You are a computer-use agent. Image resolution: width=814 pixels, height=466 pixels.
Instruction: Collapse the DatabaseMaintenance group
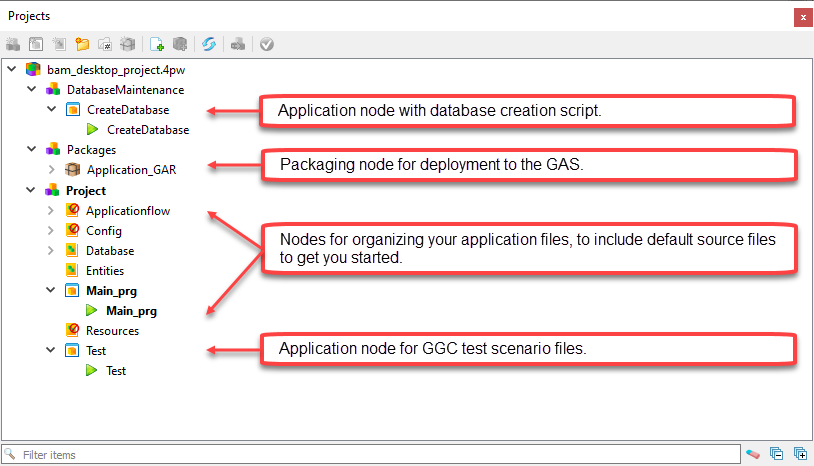point(32,90)
